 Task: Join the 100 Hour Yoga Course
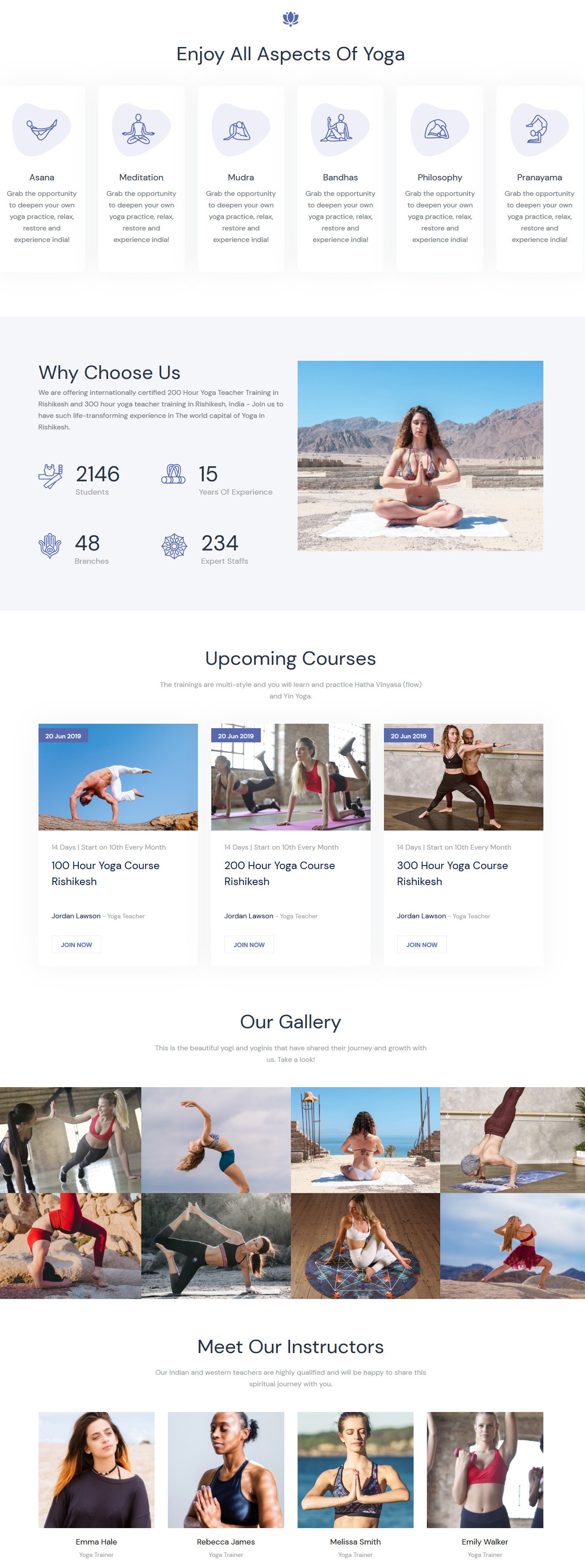click(x=76, y=945)
